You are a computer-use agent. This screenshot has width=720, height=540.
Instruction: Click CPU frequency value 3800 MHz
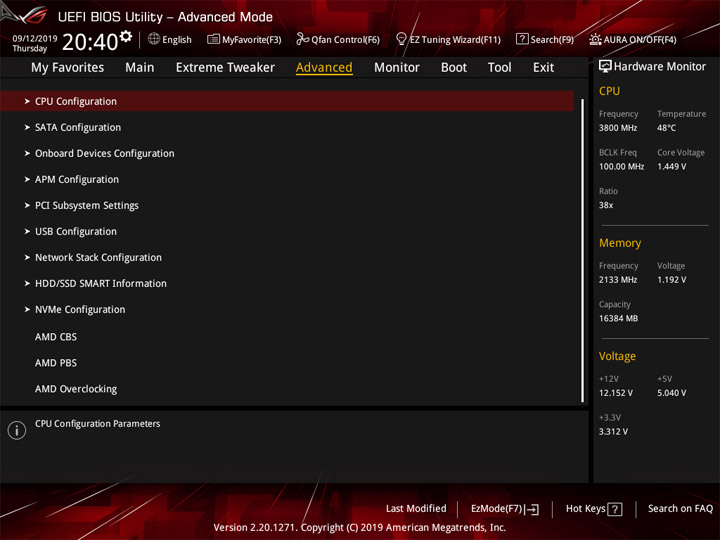[618, 128]
